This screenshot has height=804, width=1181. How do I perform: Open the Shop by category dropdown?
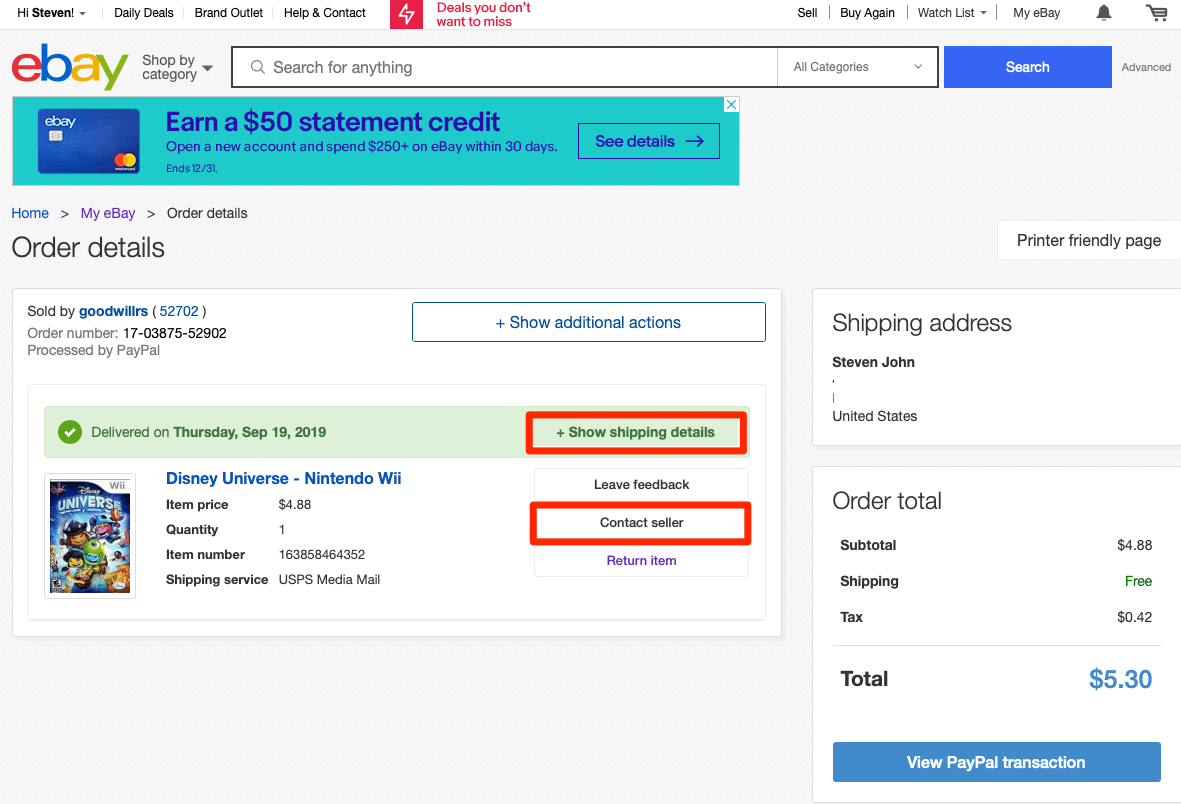[177, 67]
